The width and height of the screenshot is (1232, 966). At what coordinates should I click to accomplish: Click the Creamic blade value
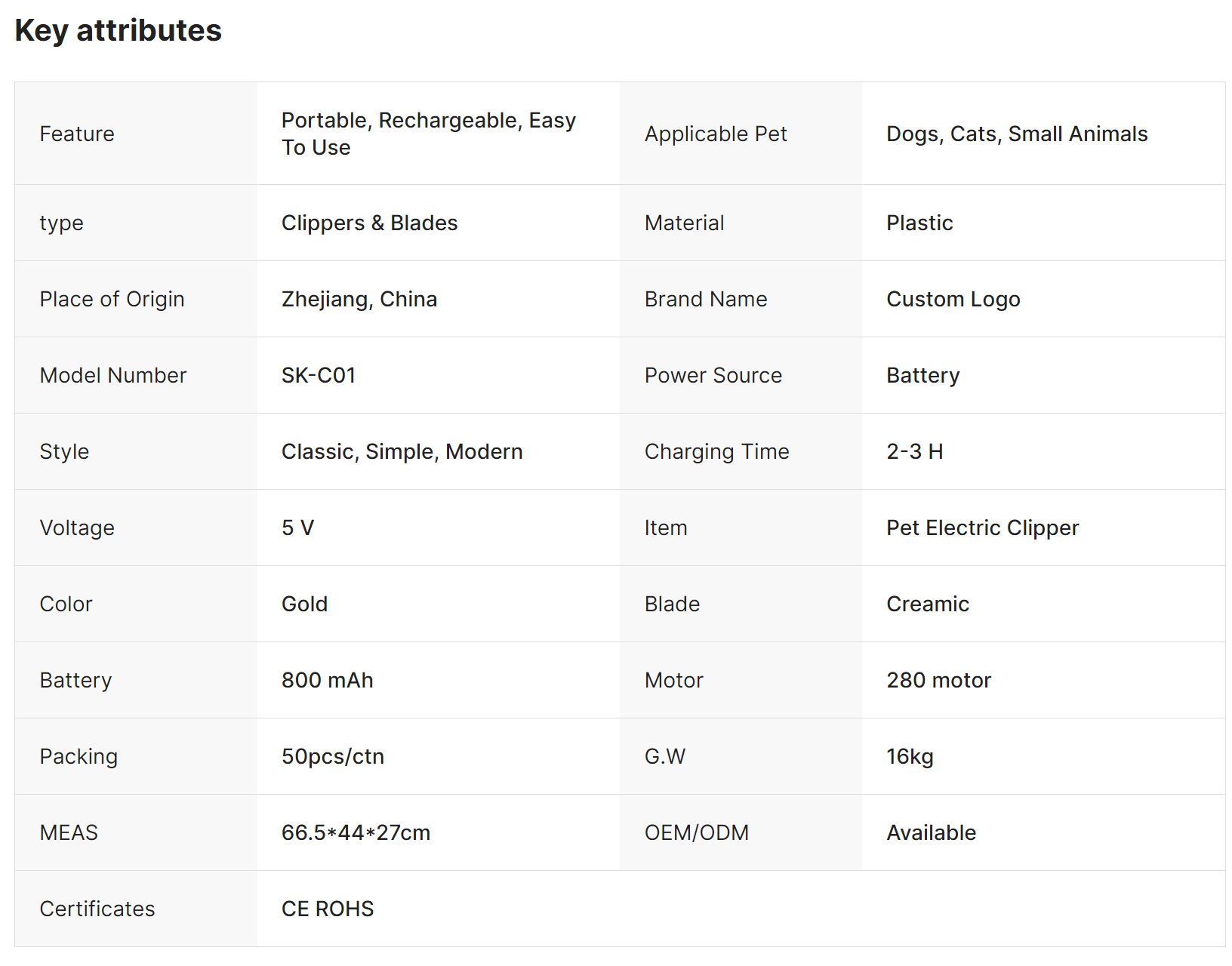pyautogui.click(x=927, y=604)
